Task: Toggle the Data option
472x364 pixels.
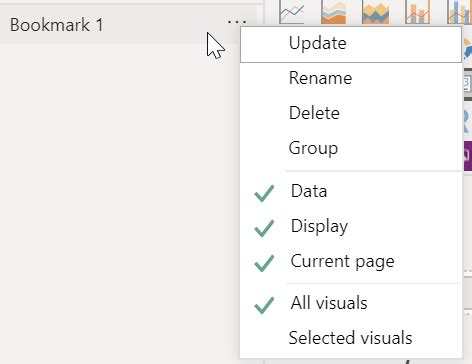Action: click(x=351, y=192)
